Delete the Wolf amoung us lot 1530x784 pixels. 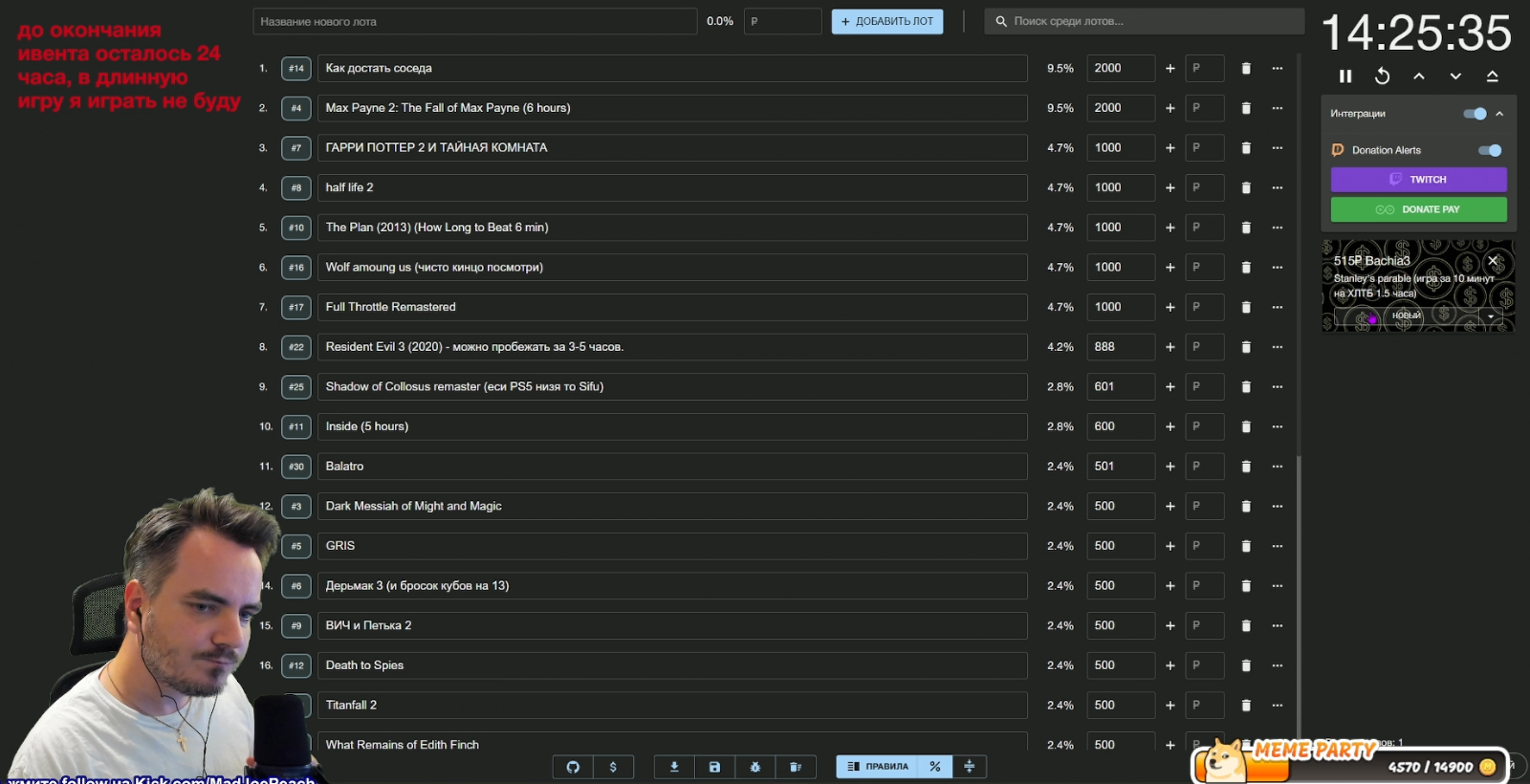click(x=1246, y=268)
